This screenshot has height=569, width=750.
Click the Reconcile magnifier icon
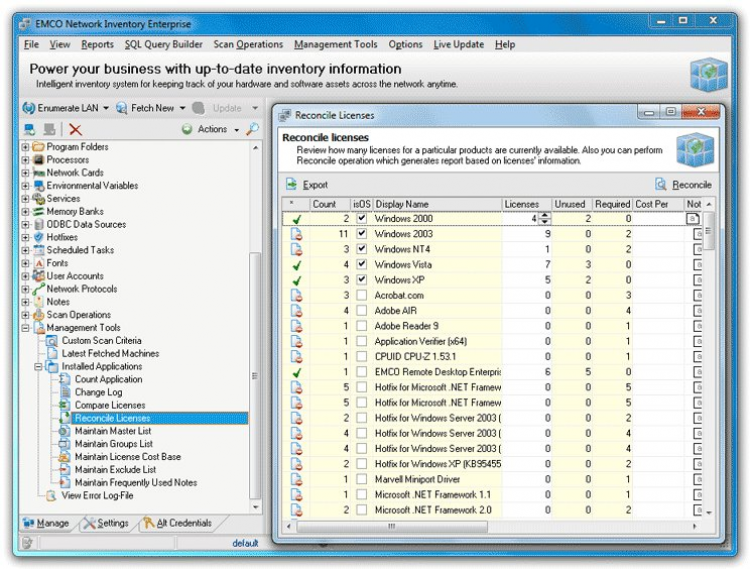pyautogui.click(x=661, y=184)
